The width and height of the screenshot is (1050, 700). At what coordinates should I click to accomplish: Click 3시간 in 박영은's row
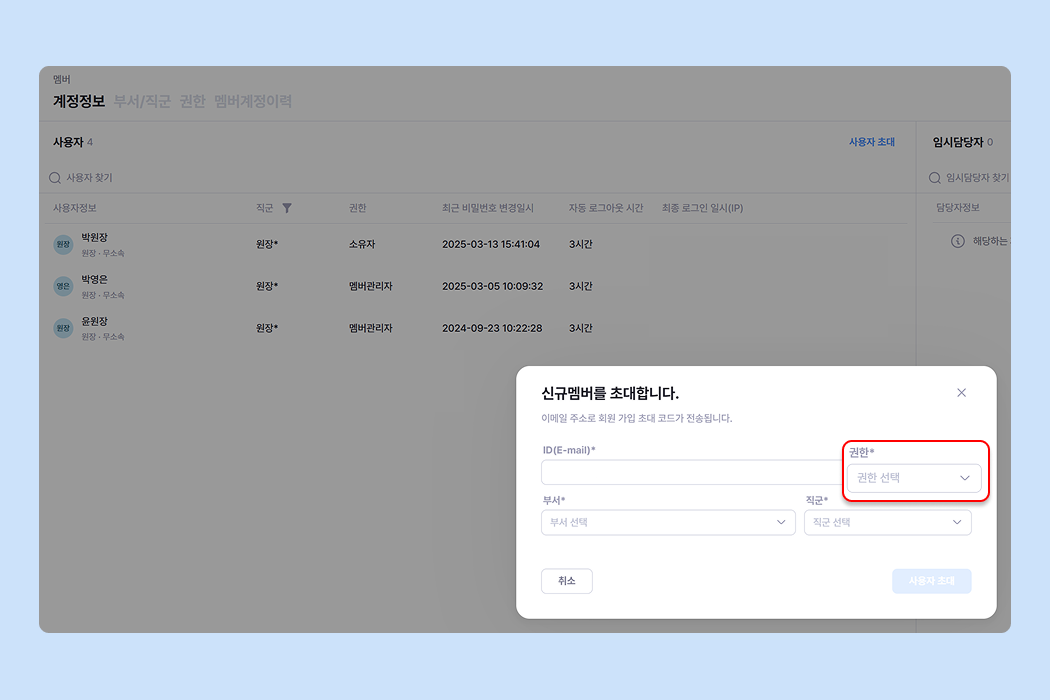pyautogui.click(x=581, y=286)
